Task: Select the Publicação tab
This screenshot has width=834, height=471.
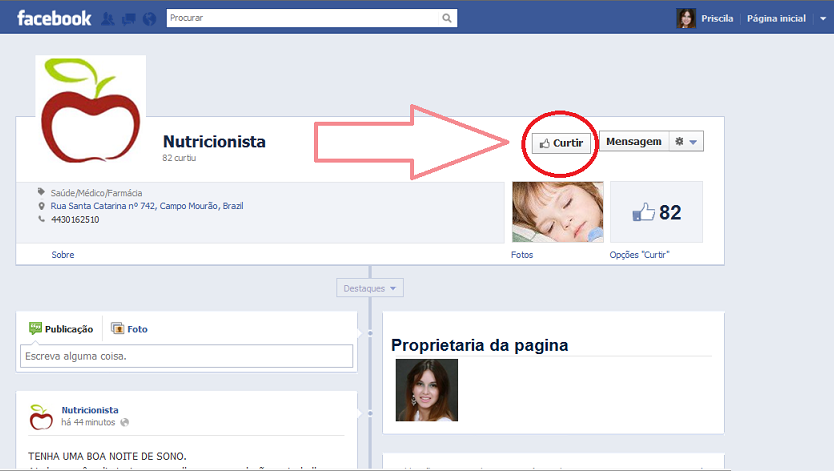Action: point(61,329)
